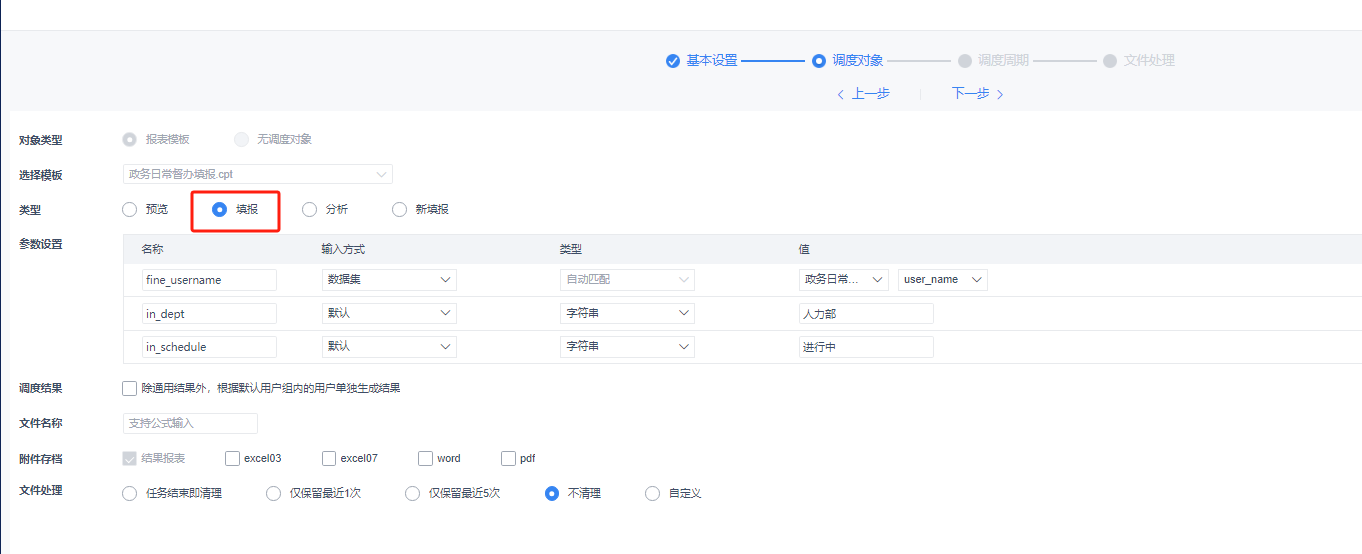Click the 调度周期 step circle icon

[x=964, y=61]
